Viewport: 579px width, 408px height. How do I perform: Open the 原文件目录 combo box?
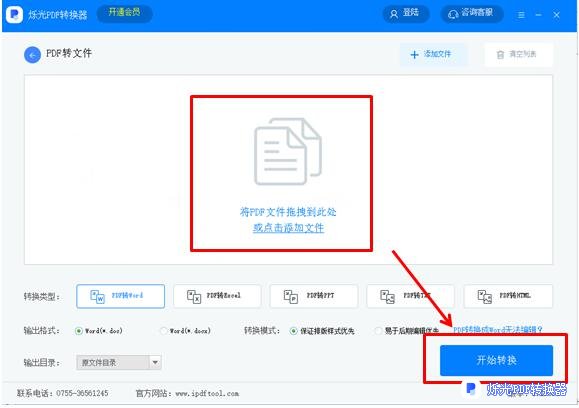[119, 363]
